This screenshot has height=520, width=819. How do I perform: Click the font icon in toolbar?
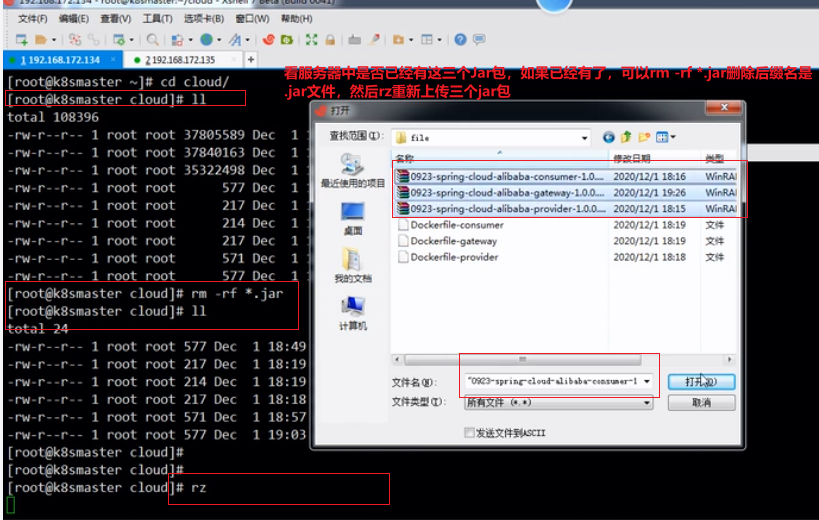pyautogui.click(x=235, y=40)
